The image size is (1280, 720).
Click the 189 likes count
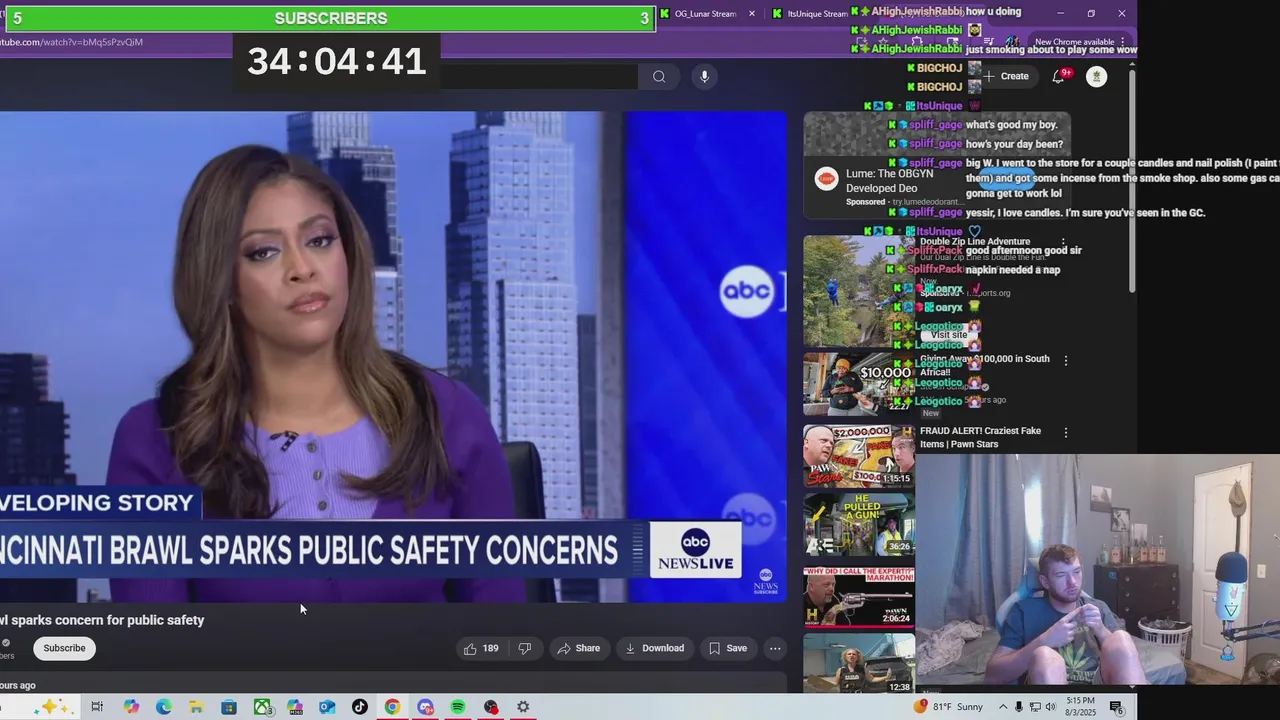[490, 648]
